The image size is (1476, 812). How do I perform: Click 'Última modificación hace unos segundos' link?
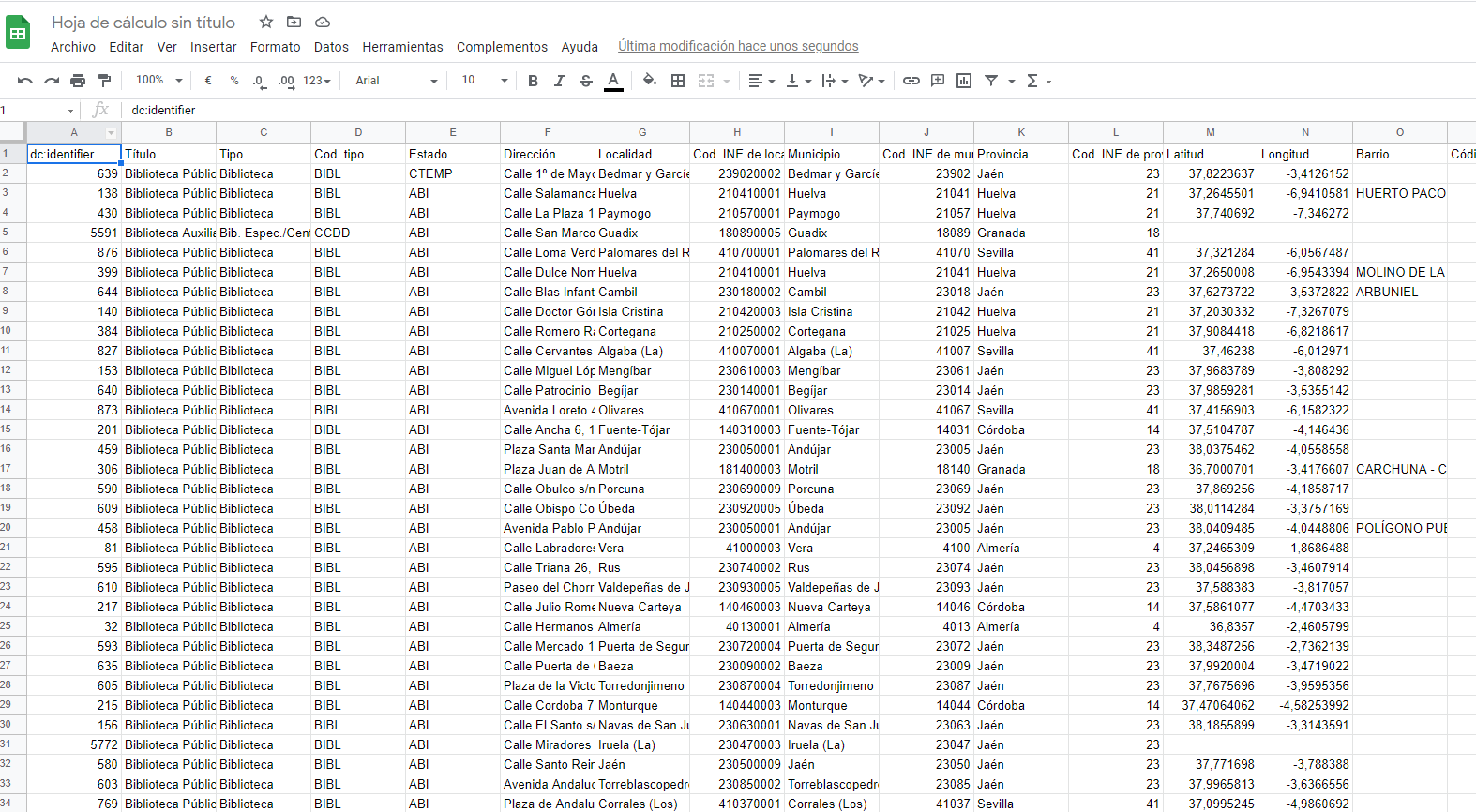point(738,46)
